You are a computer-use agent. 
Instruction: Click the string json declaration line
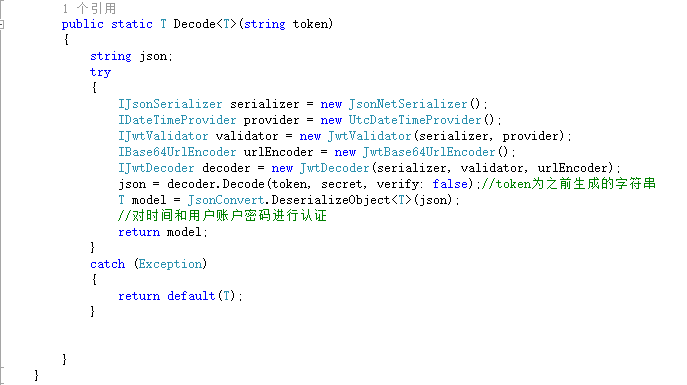pos(131,57)
